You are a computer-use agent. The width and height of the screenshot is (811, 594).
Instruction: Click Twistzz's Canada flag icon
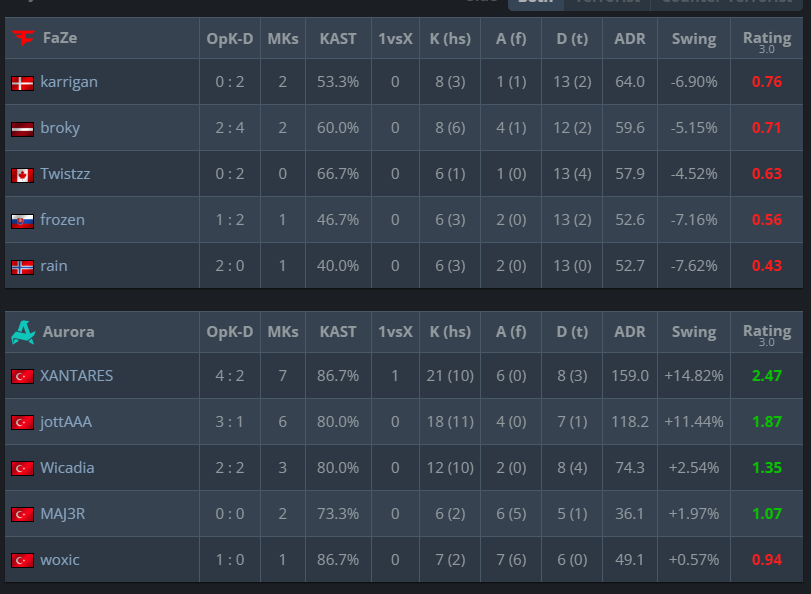point(22,175)
